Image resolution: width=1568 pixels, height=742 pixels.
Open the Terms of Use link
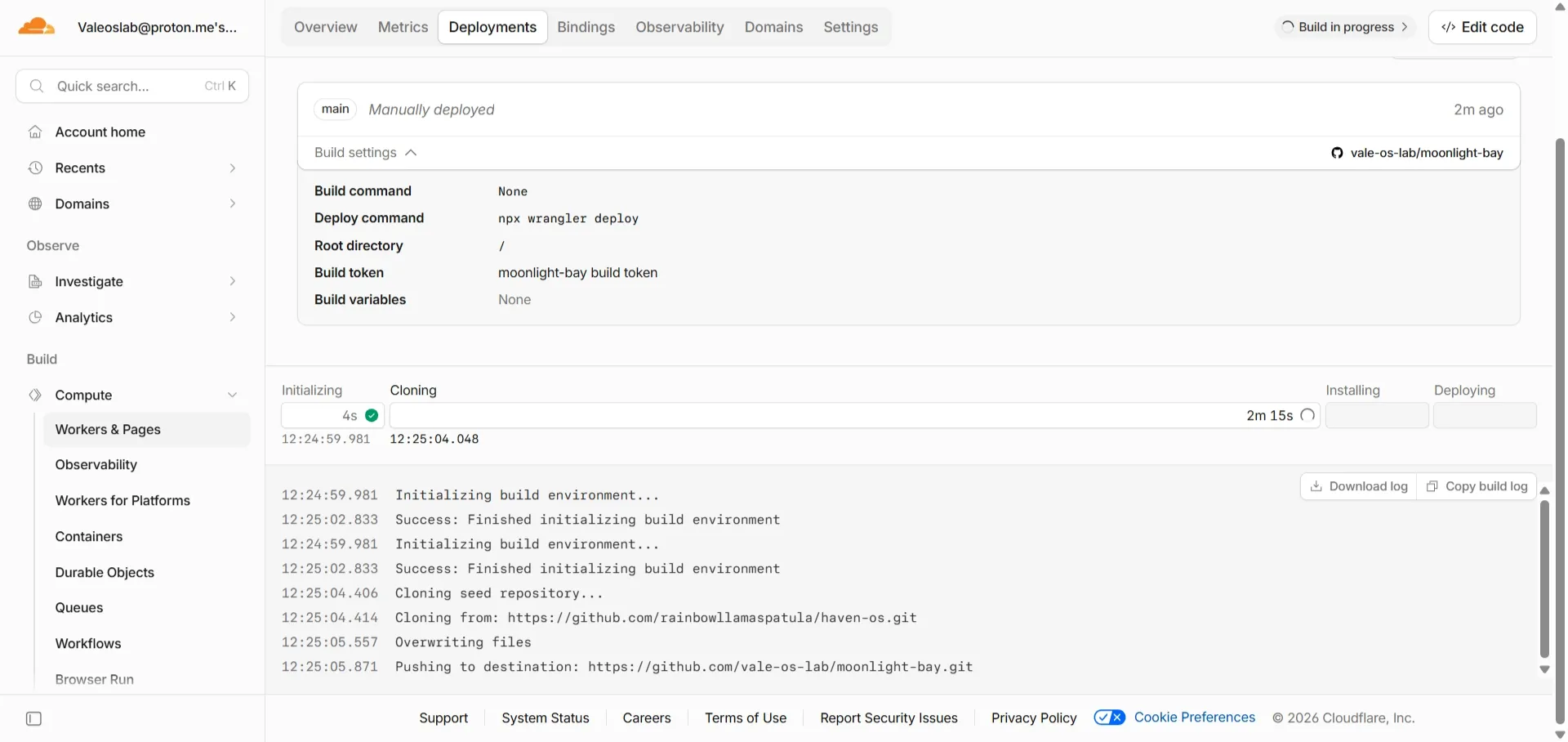pos(746,717)
